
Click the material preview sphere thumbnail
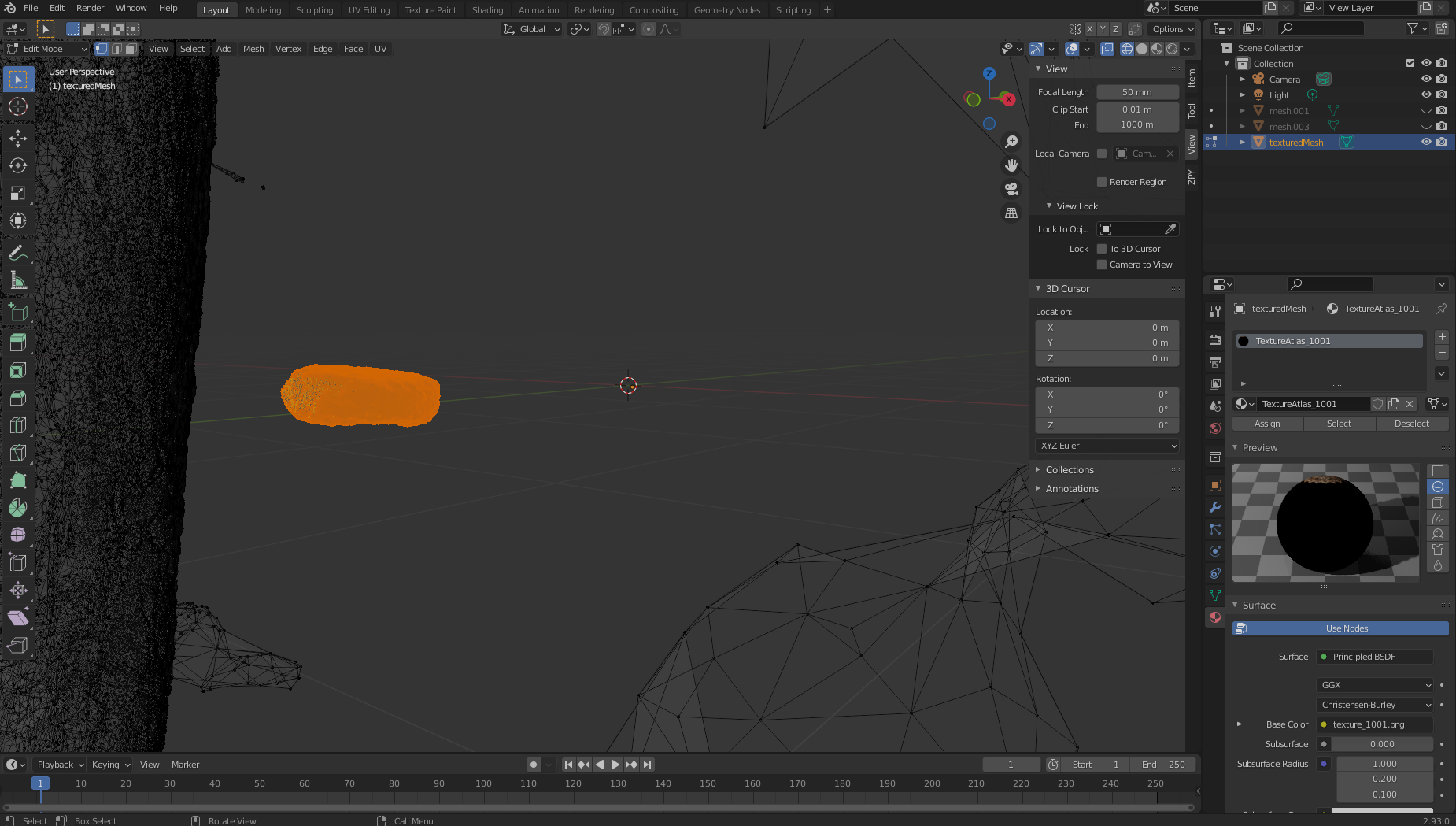tap(1325, 523)
